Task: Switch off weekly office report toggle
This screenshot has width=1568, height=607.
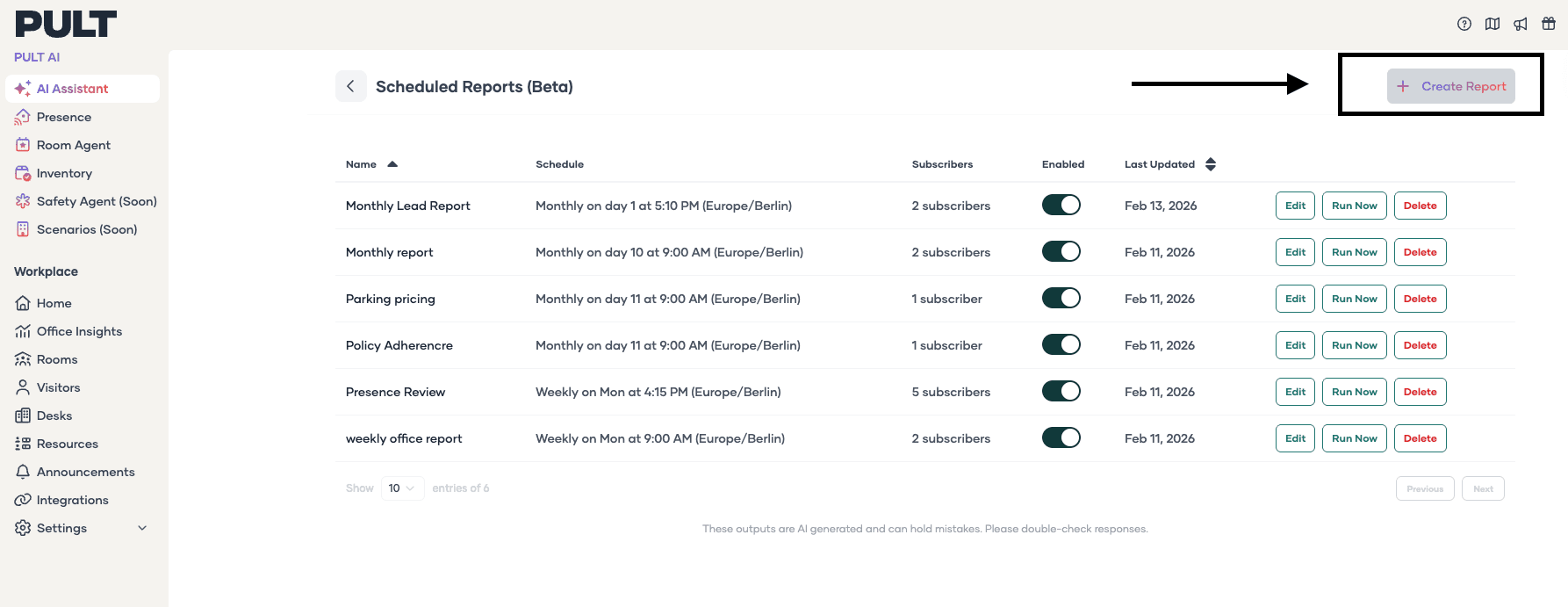Action: coord(1061,438)
